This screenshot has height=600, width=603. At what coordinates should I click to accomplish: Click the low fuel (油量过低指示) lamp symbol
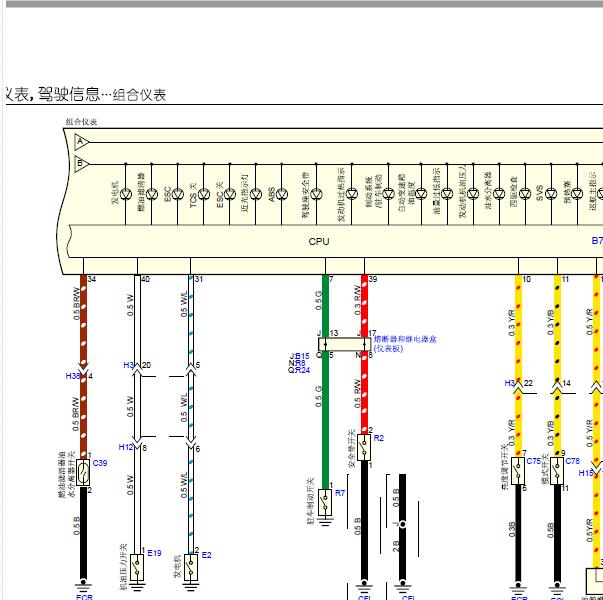[447, 194]
